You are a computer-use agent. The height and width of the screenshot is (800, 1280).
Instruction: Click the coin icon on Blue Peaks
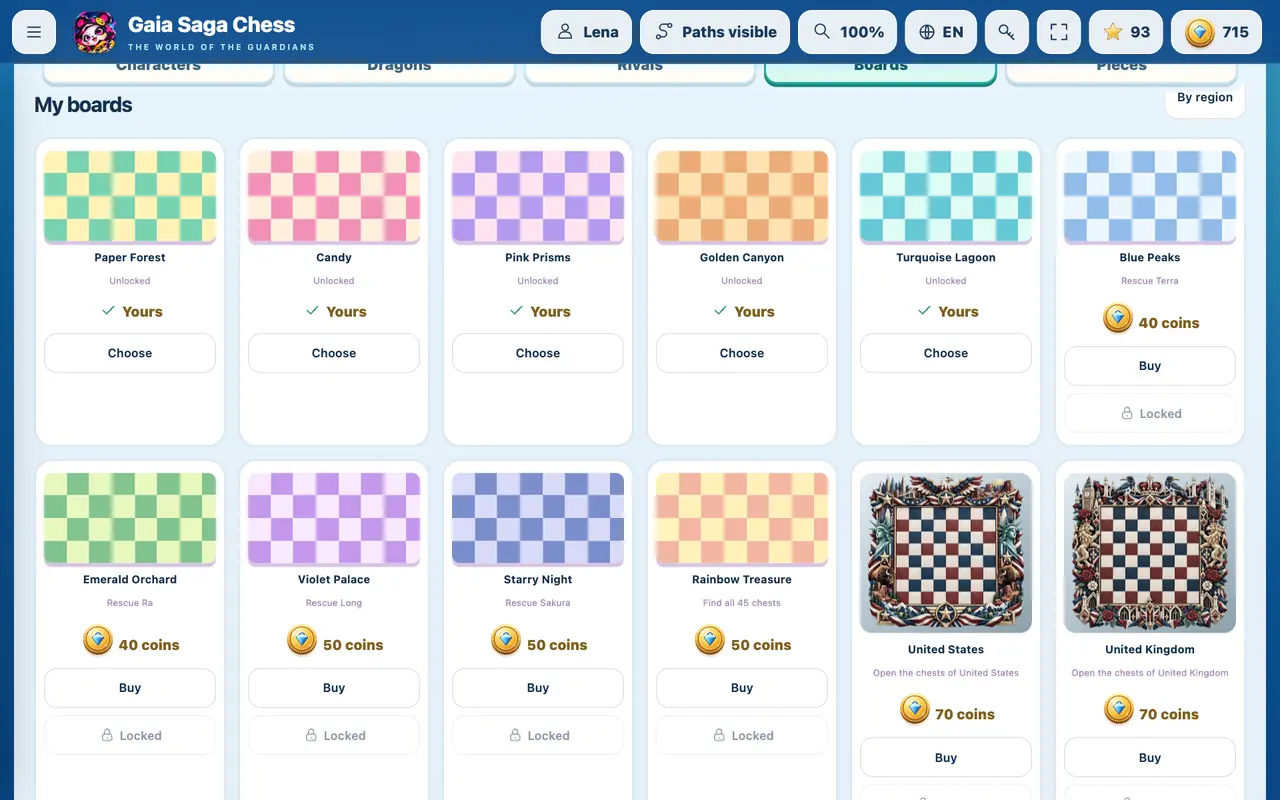point(1117,319)
